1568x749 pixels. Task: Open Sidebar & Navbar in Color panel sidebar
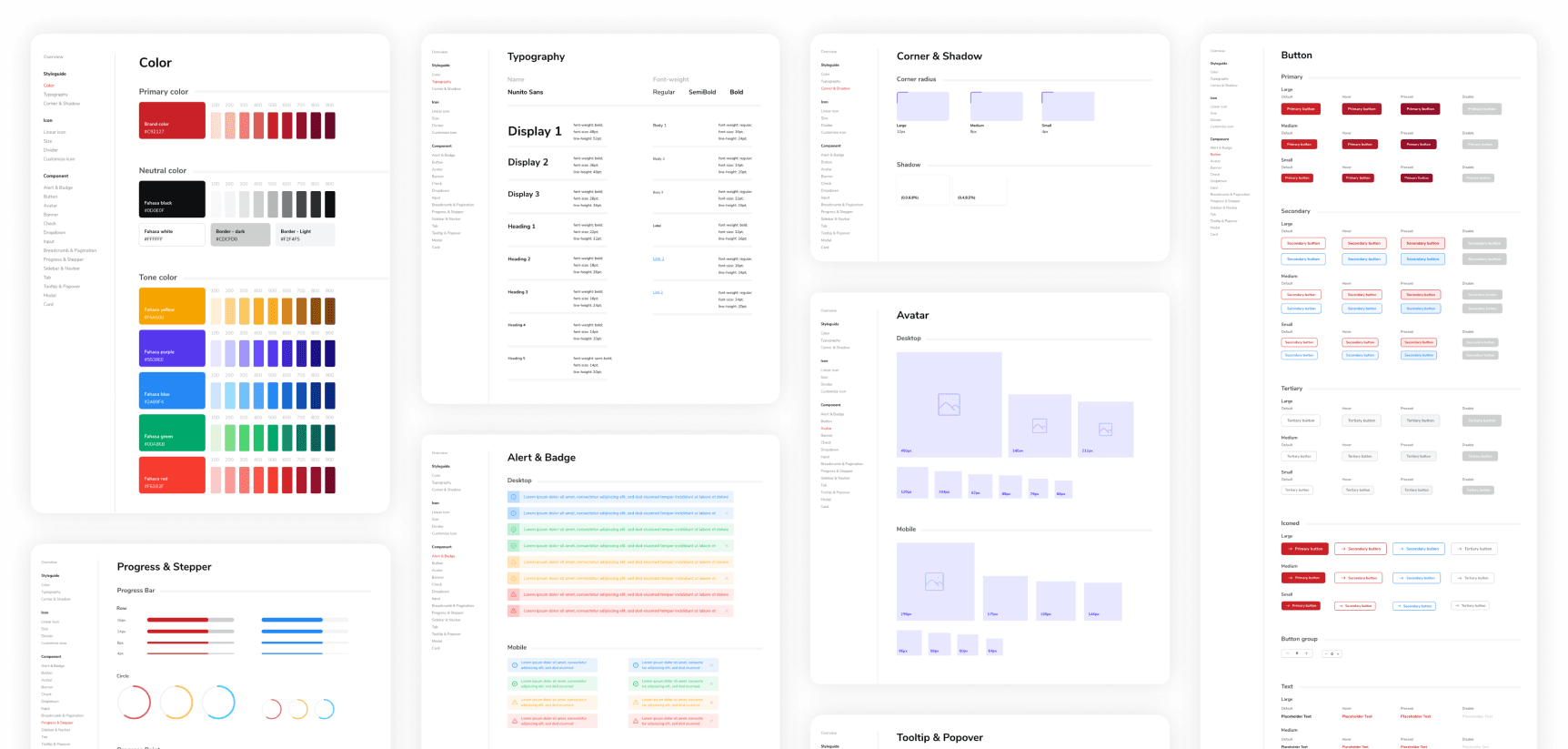click(x=62, y=268)
